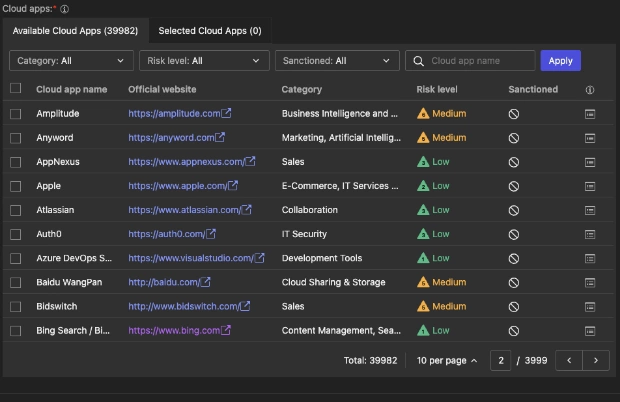620x402 pixels.
Task: Check the Atlassian row checkbox
Action: (x=15, y=210)
